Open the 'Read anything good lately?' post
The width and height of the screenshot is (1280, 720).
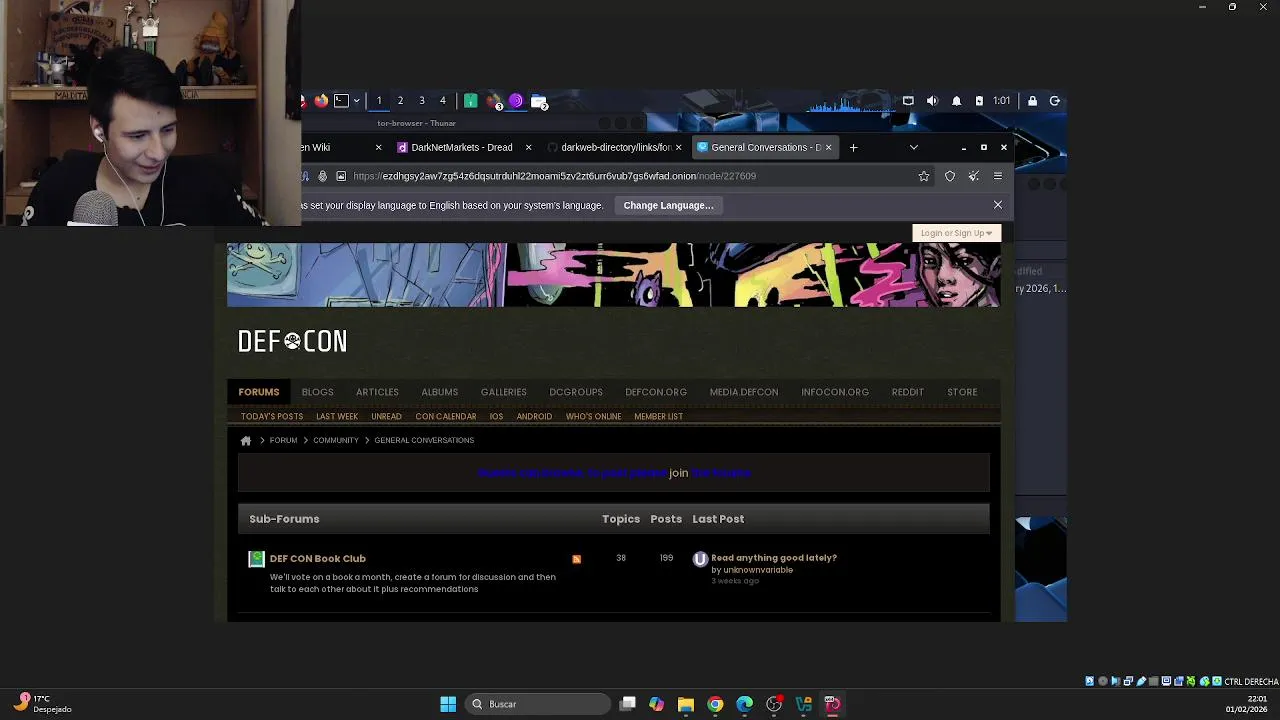(x=774, y=558)
